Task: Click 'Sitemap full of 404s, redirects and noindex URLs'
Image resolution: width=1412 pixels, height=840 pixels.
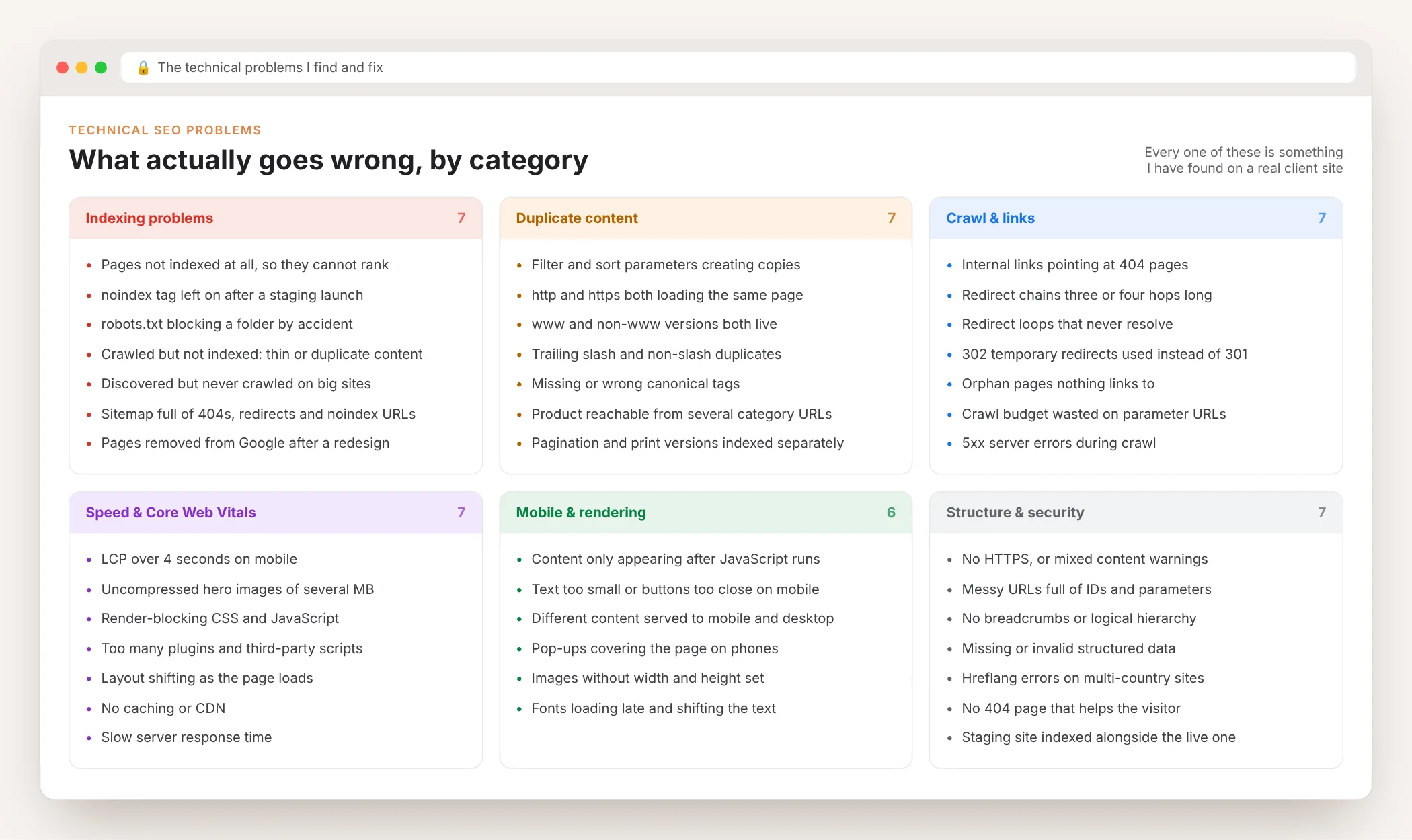Action: tap(258, 413)
